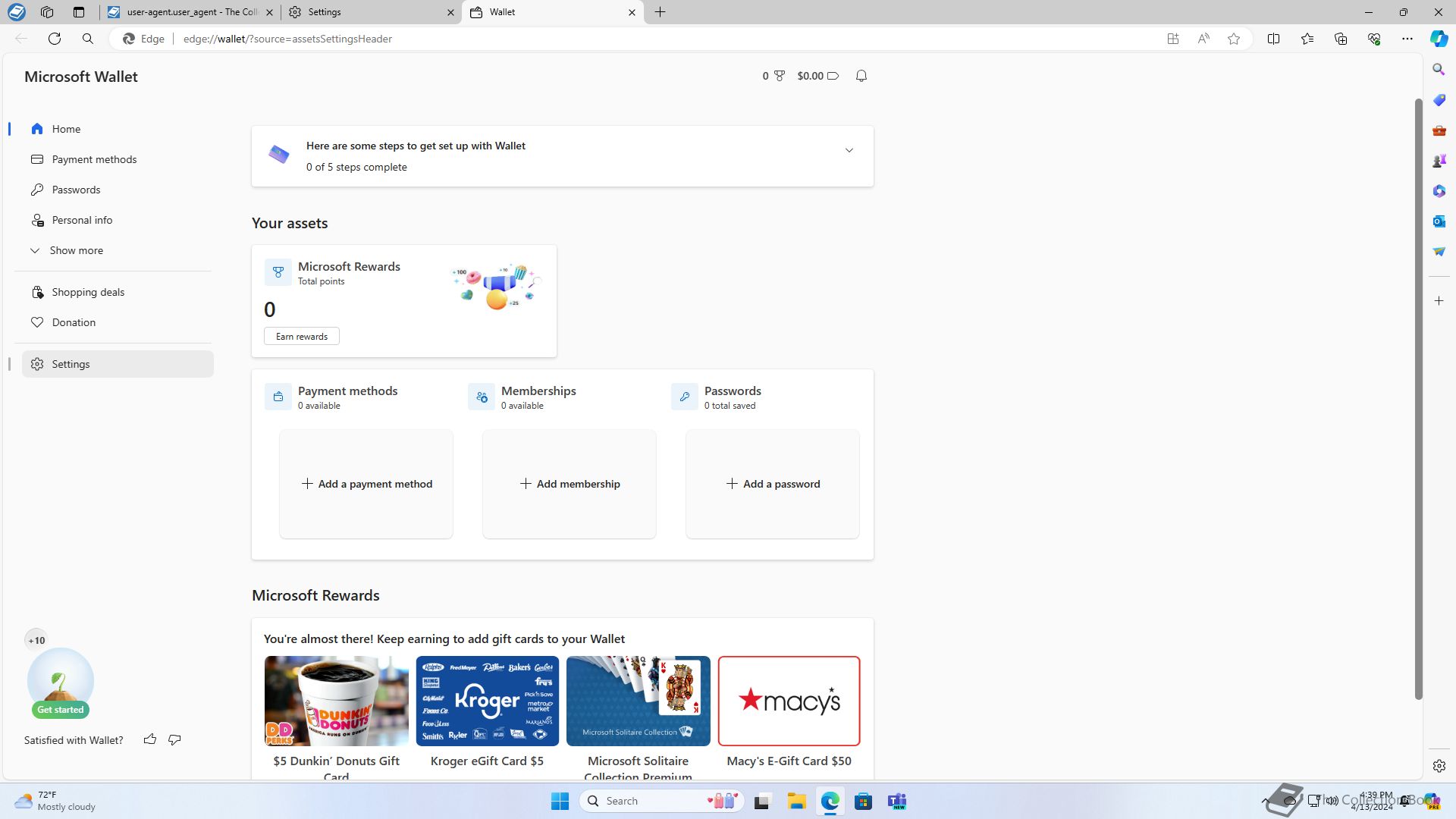Open Settings and more ellipsis menu
The height and width of the screenshot is (819, 1456).
tap(1407, 39)
